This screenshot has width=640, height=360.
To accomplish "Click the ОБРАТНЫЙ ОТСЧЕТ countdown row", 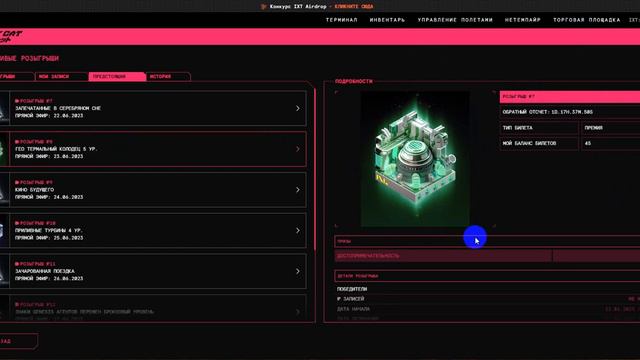I will (570, 112).
